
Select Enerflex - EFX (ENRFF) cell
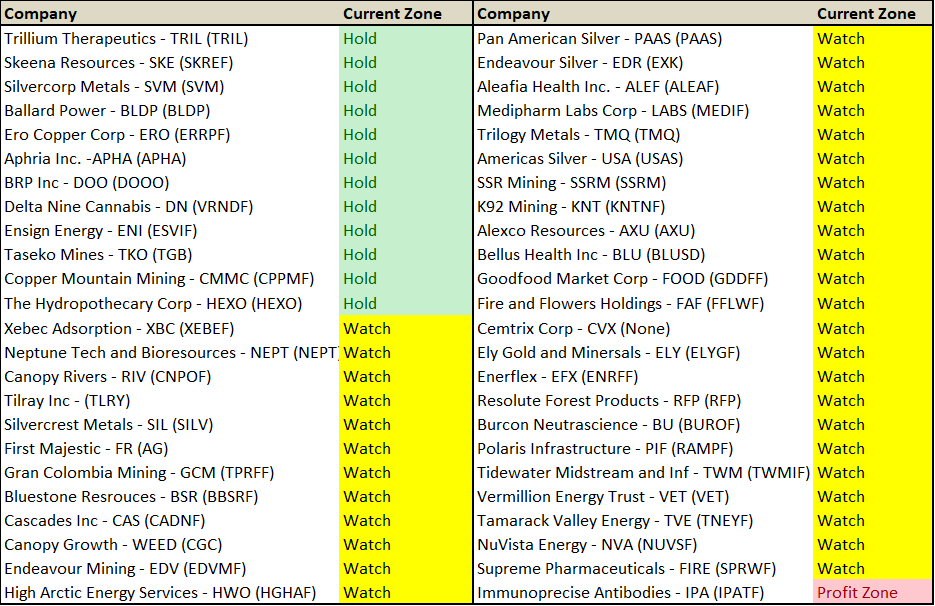(643, 377)
